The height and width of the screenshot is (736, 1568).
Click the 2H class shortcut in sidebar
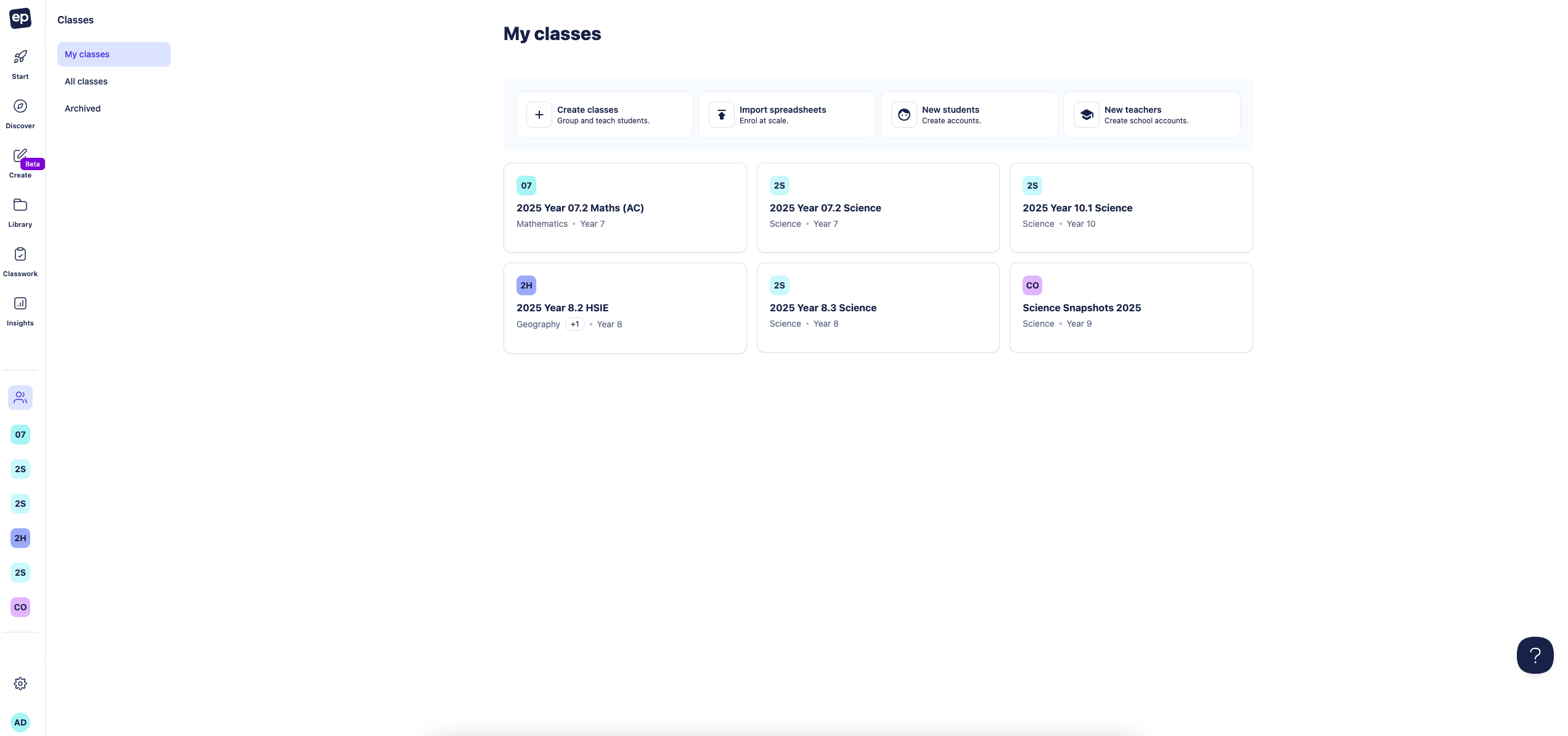(20, 538)
